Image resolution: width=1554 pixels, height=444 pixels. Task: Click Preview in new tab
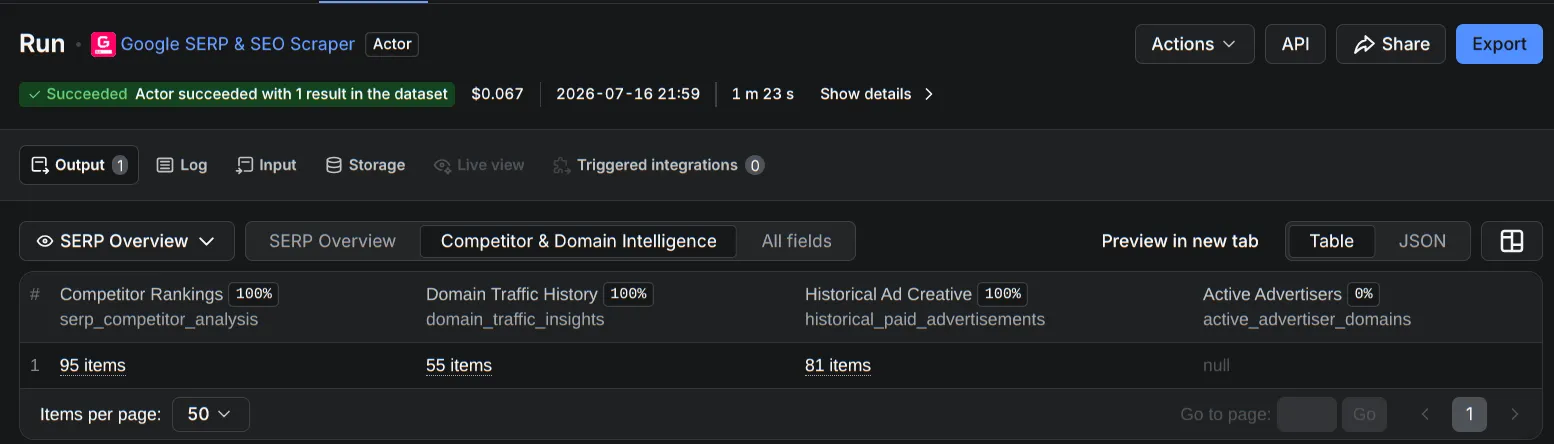[1180, 241]
